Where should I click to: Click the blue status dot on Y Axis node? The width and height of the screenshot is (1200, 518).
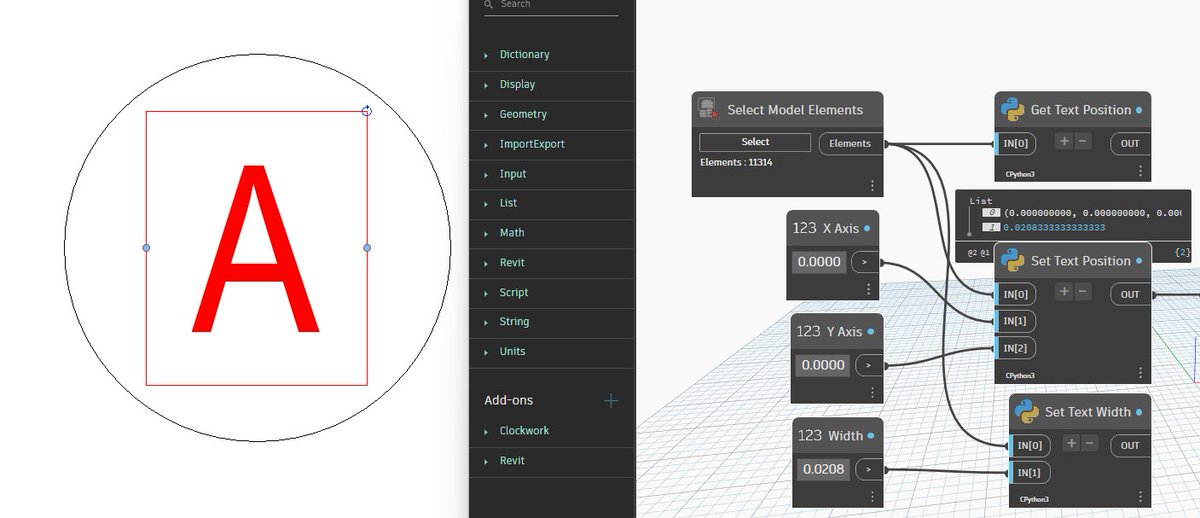click(870, 331)
